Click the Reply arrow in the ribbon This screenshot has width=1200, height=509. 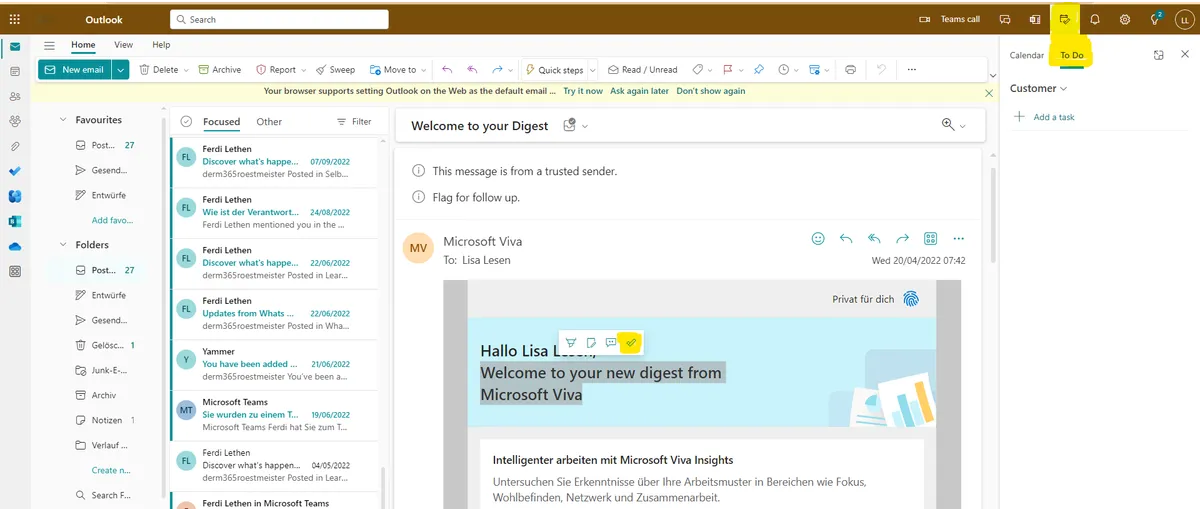(x=447, y=70)
